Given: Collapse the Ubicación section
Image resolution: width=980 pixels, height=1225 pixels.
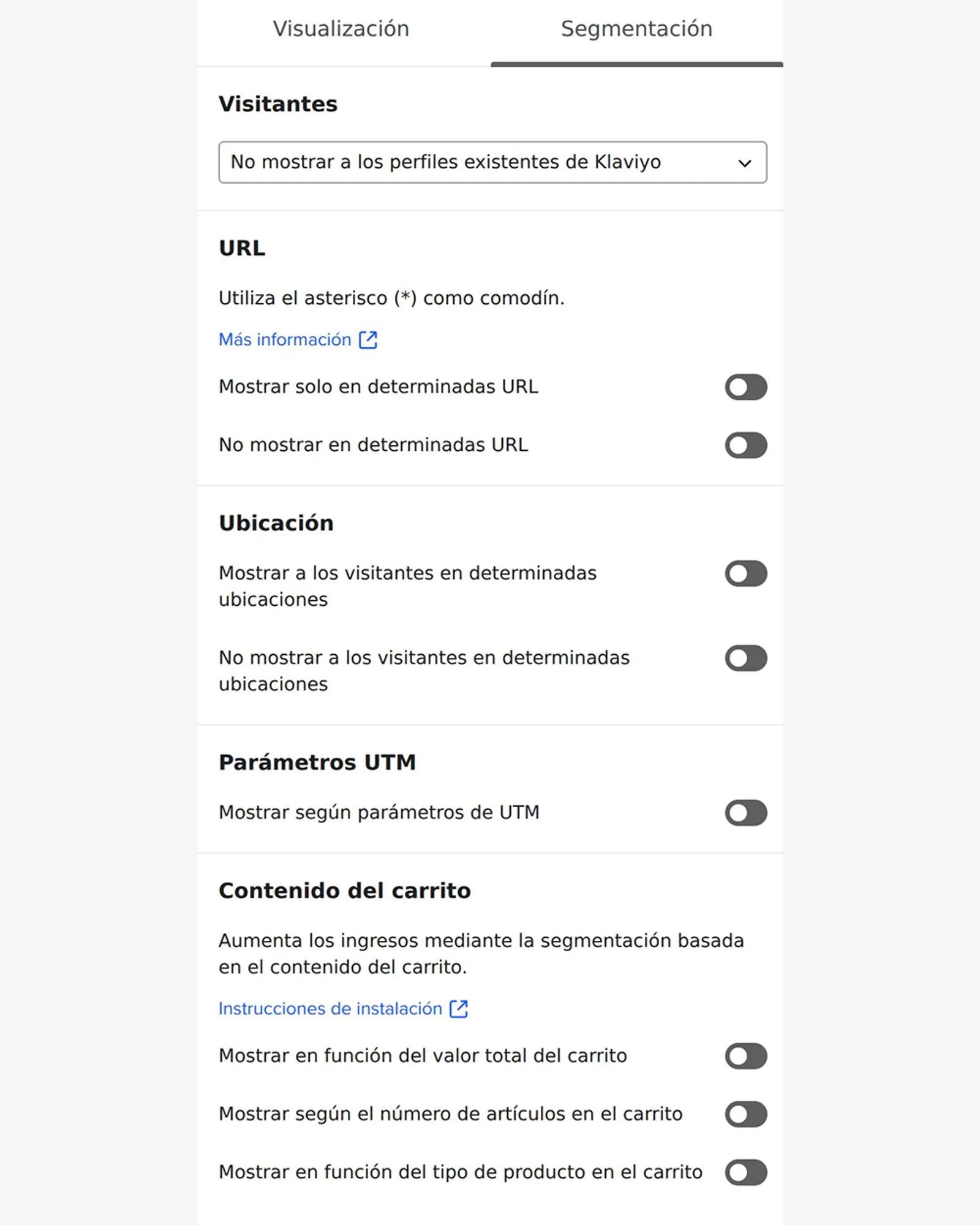Looking at the screenshot, I should [x=276, y=522].
